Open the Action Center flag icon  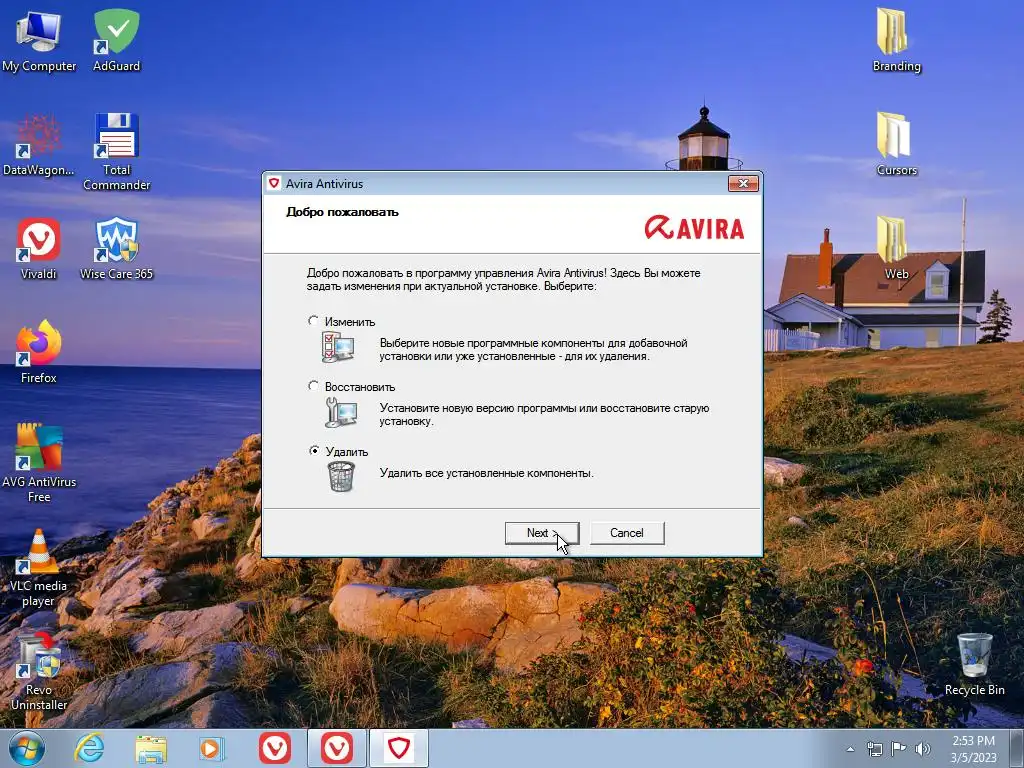(x=898, y=749)
